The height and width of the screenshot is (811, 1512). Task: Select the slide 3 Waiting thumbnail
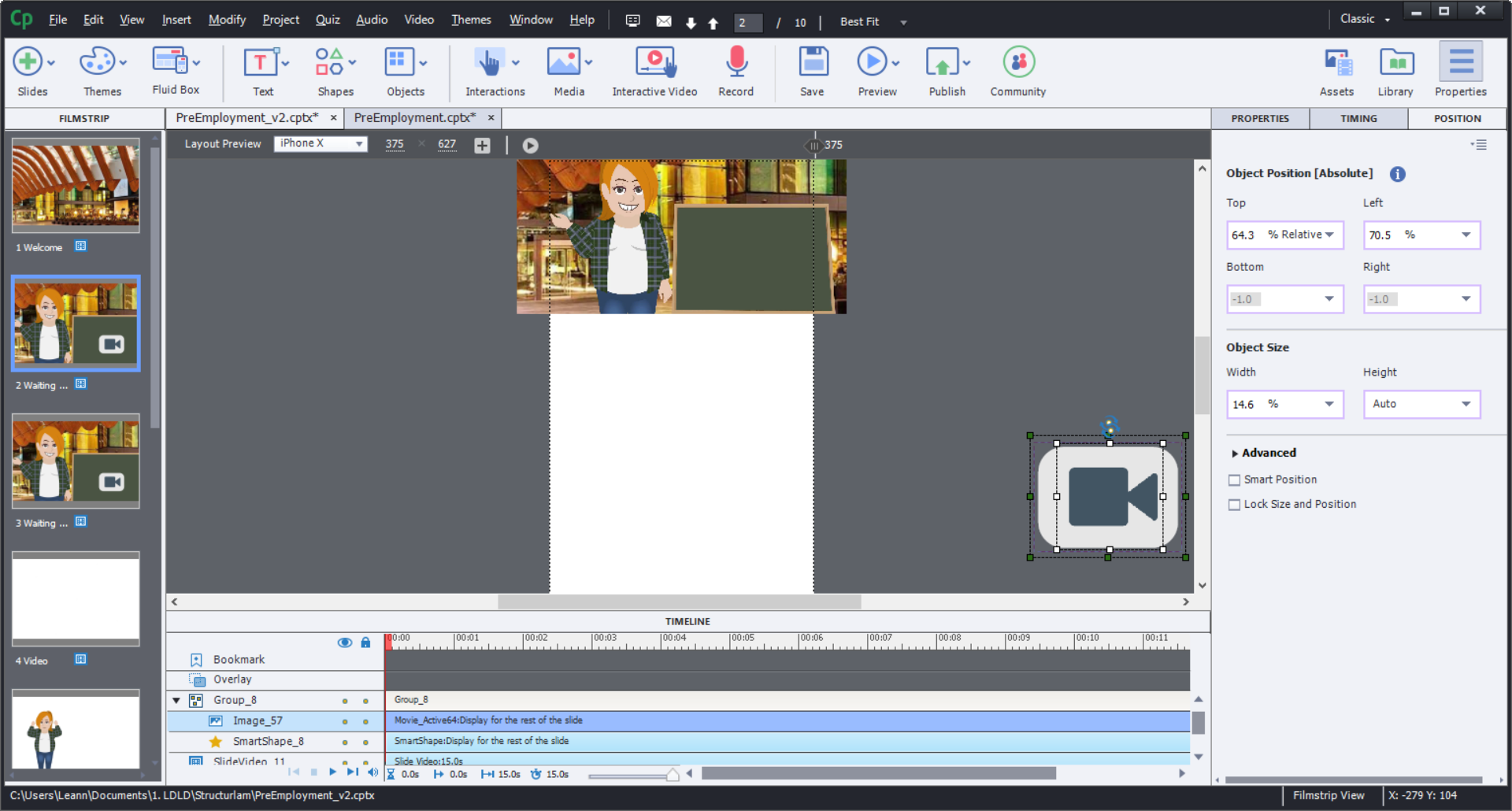click(x=75, y=461)
